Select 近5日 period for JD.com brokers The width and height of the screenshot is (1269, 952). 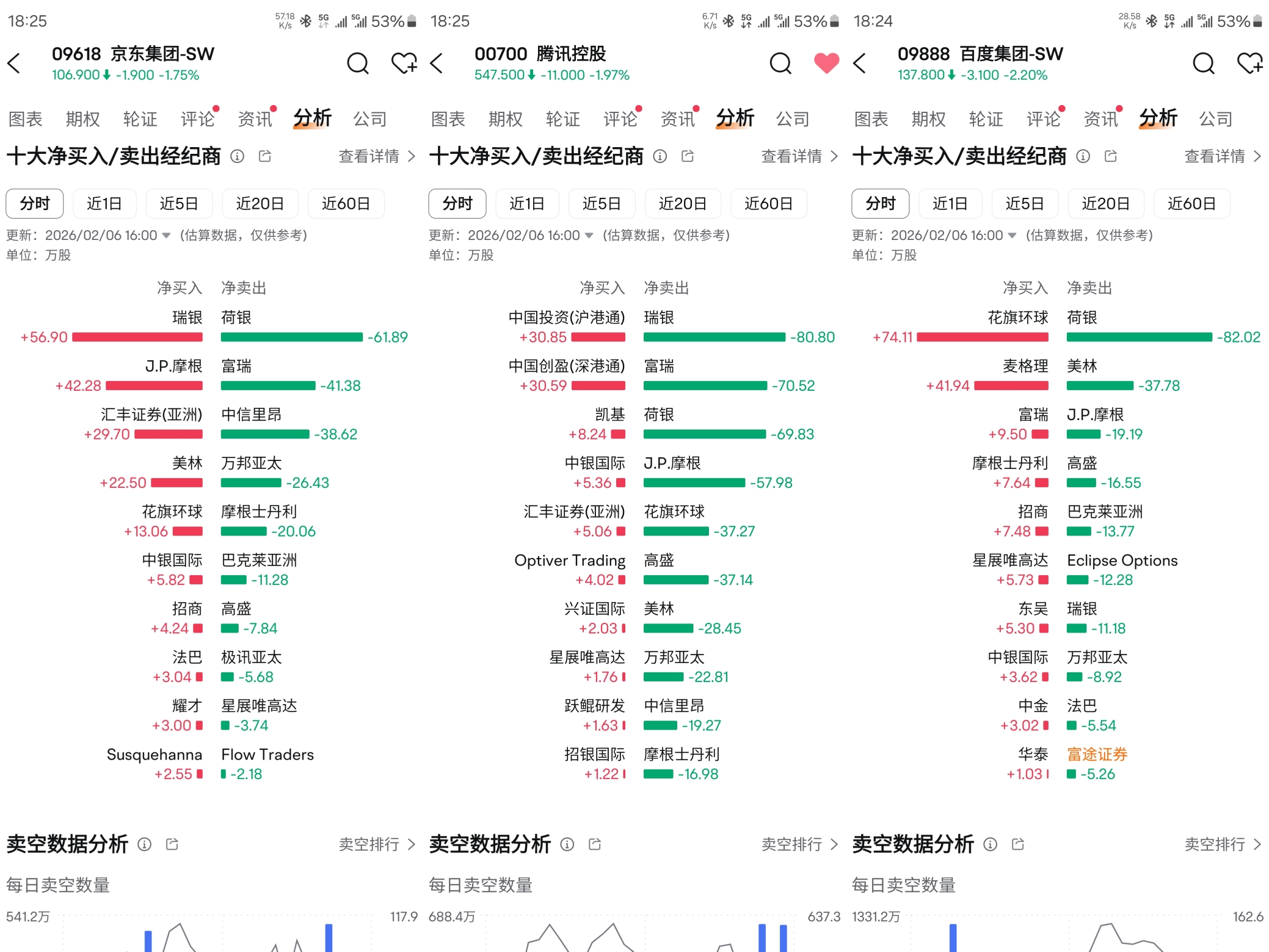click(179, 203)
